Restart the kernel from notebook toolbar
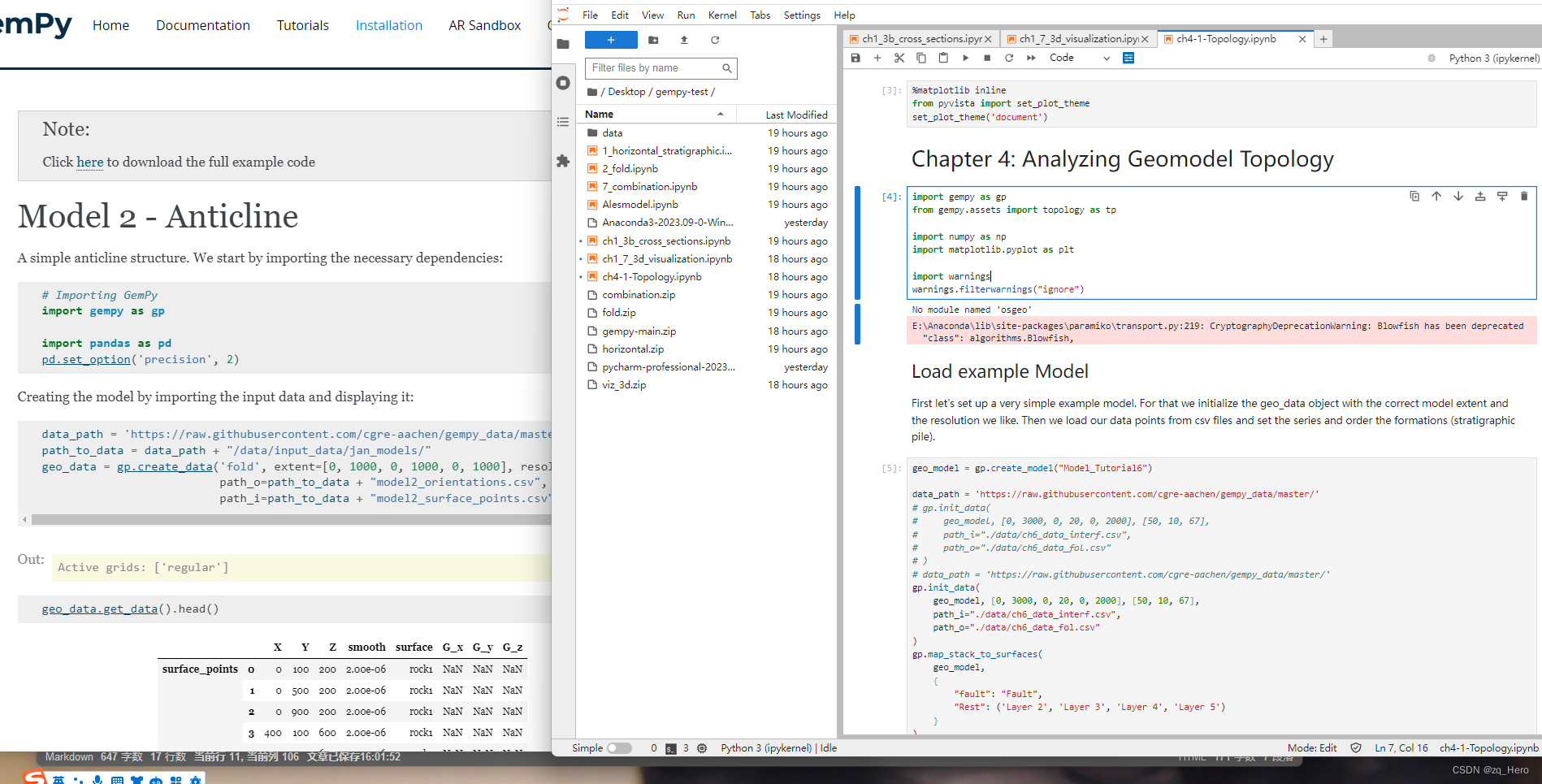1542x784 pixels. [1009, 58]
